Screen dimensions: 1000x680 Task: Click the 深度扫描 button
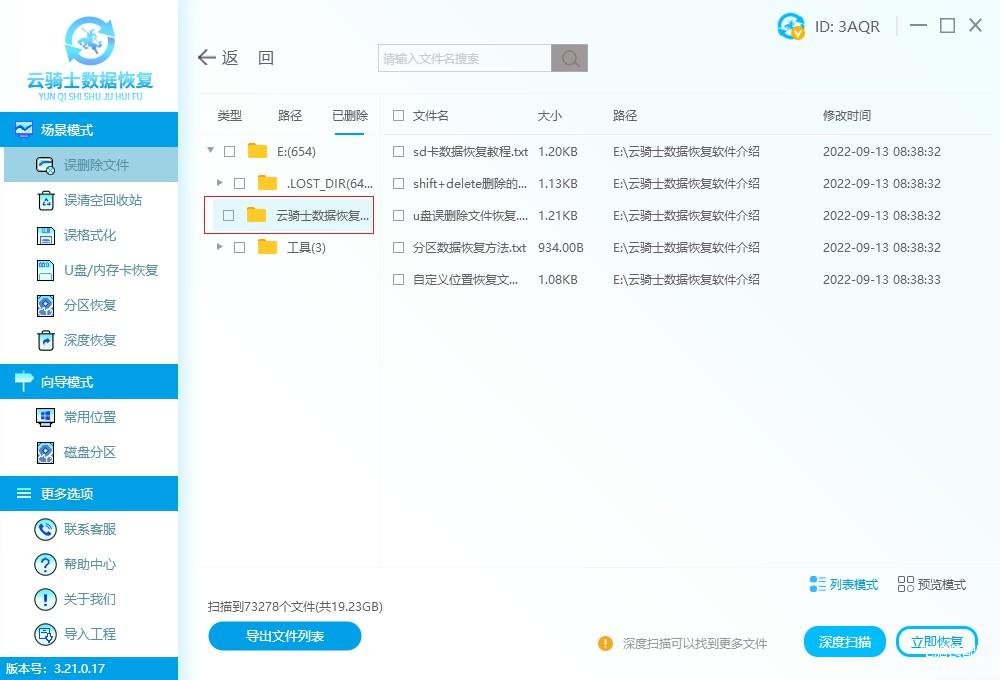coord(845,642)
